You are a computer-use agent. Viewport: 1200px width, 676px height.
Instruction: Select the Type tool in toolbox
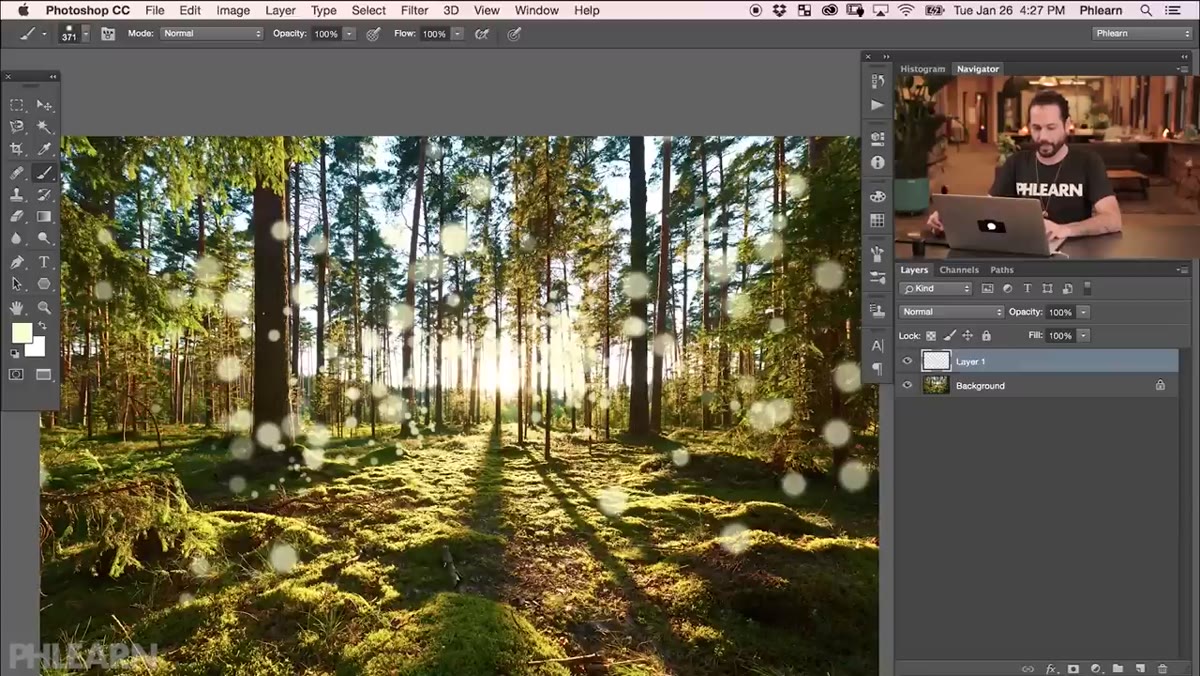pyautogui.click(x=44, y=262)
